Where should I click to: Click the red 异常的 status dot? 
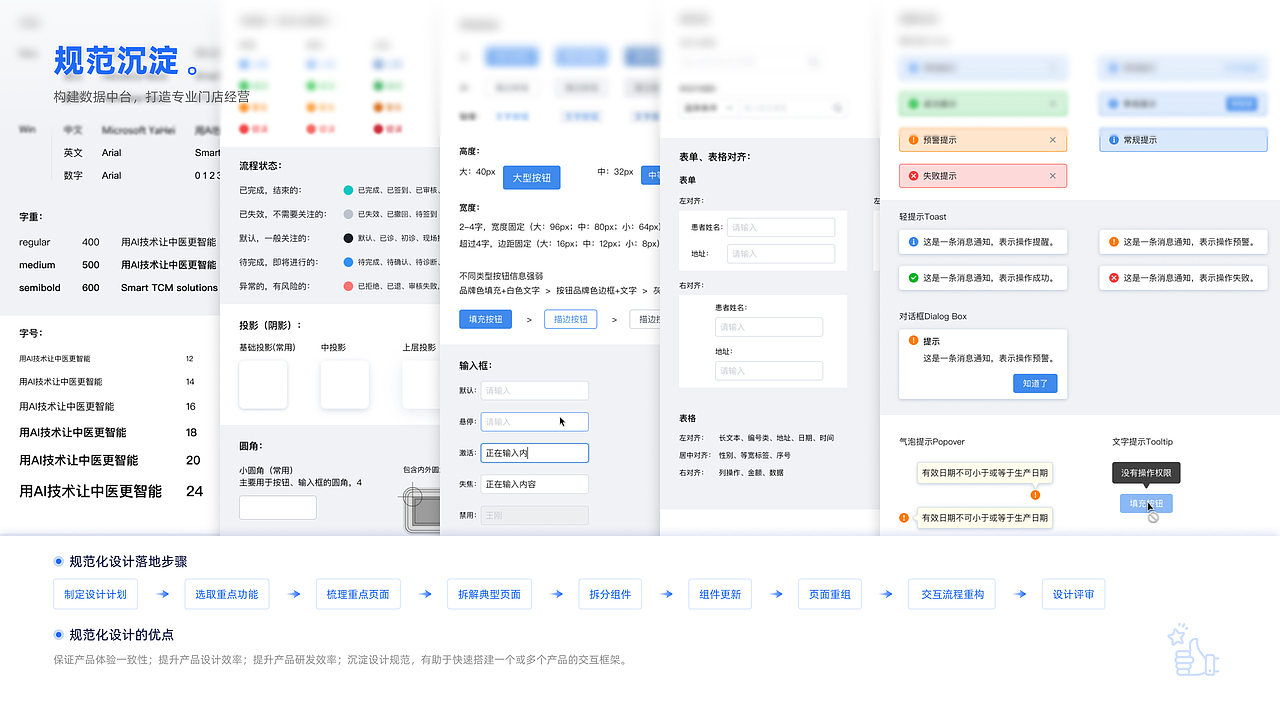[x=348, y=286]
